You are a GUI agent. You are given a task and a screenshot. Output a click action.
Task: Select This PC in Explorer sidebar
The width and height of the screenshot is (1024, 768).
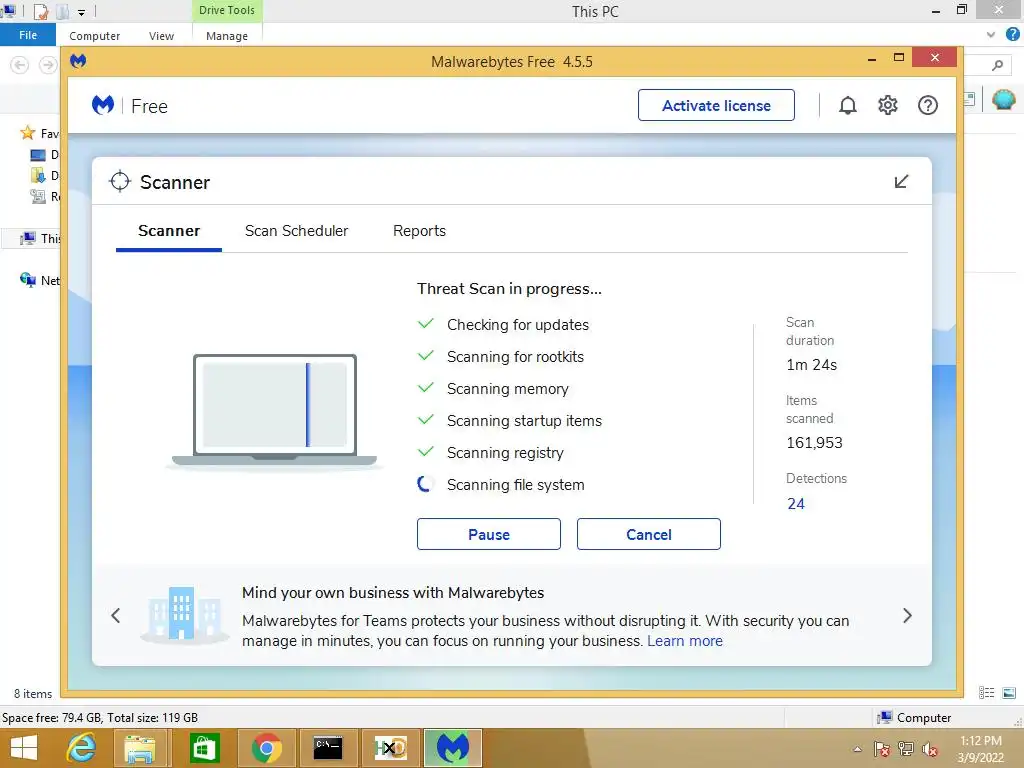click(x=40, y=238)
